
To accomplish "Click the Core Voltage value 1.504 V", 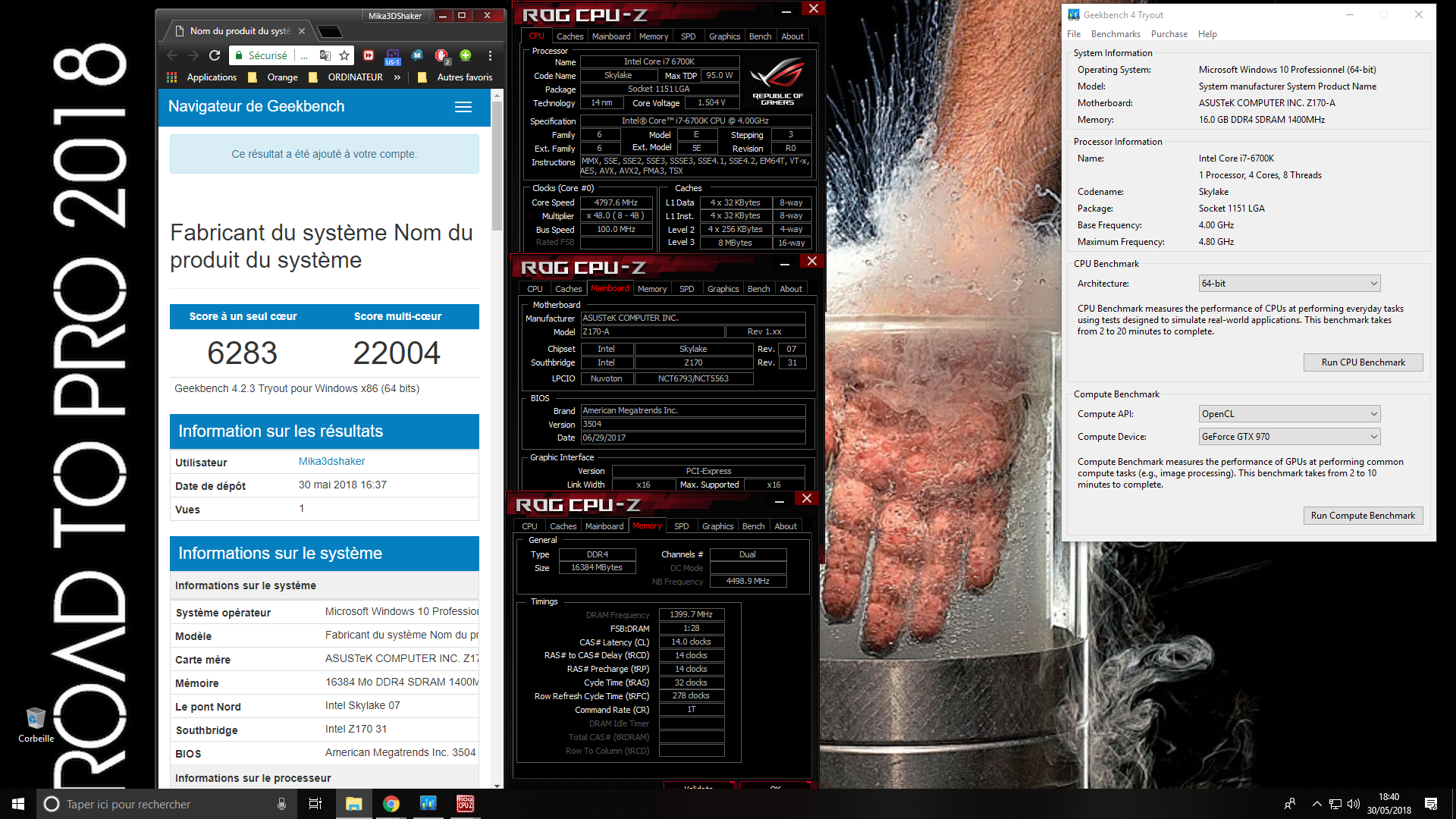I will [711, 103].
